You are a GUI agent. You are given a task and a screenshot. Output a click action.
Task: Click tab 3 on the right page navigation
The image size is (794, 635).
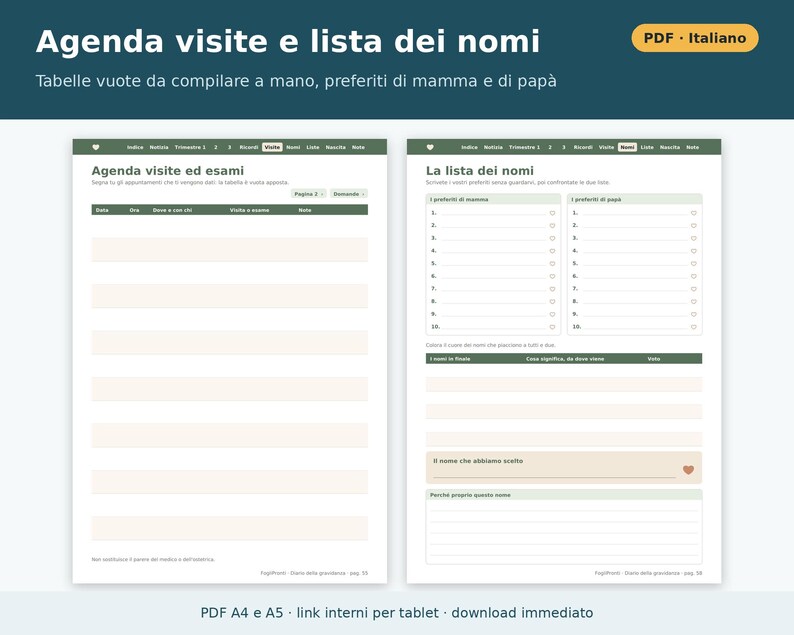[564, 147]
